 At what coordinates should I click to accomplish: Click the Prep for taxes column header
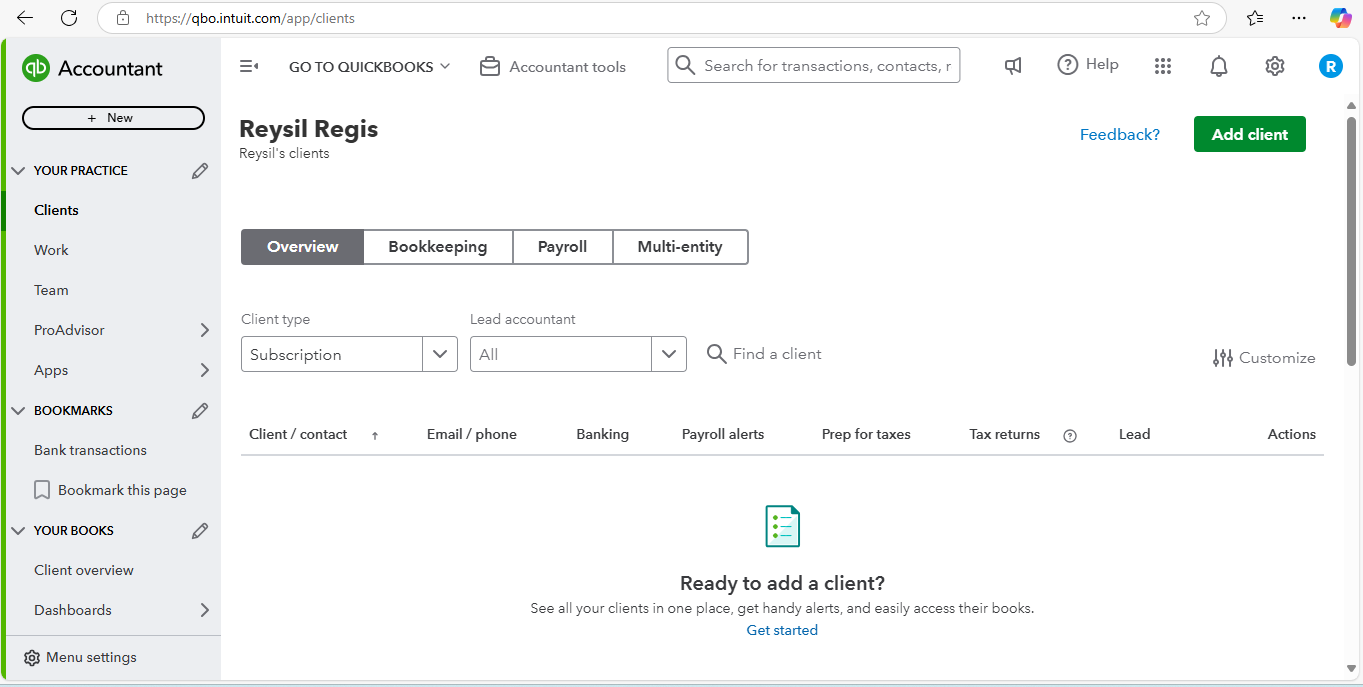(866, 435)
